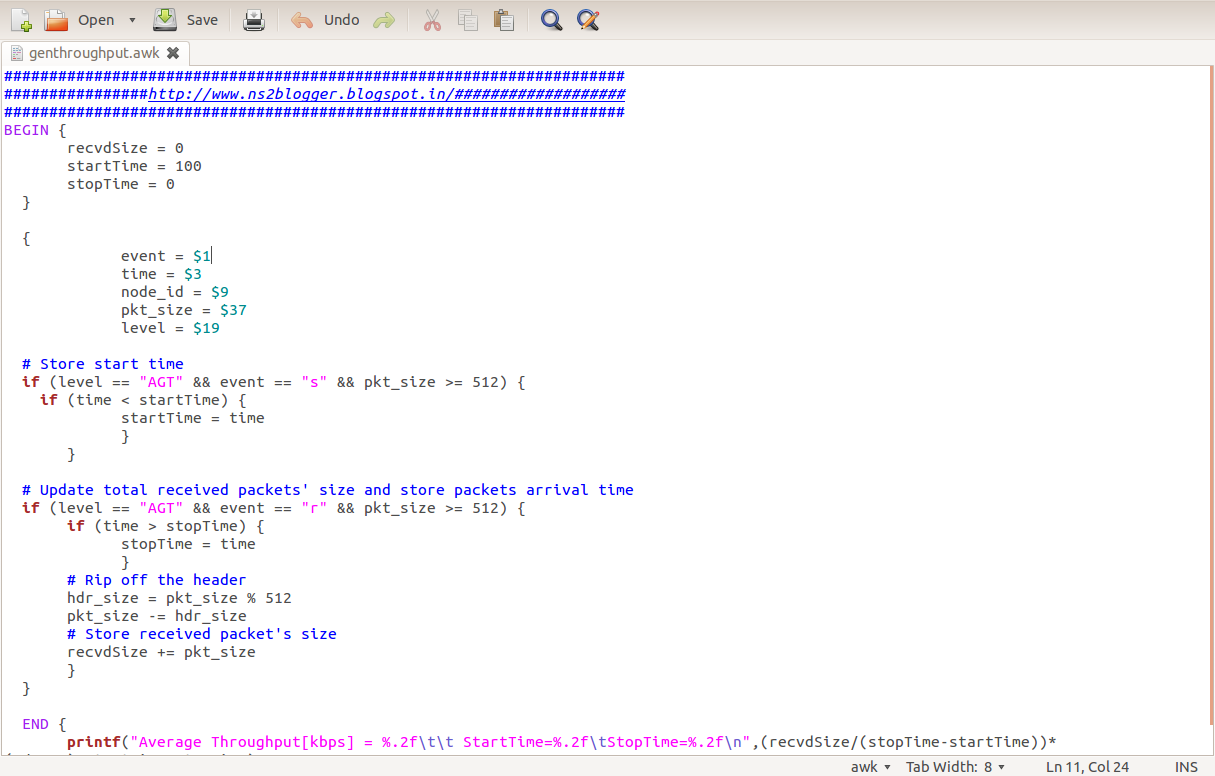This screenshot has width=1215, height=776.
Task: Redo the undone edit
Action: pos(384,19)
